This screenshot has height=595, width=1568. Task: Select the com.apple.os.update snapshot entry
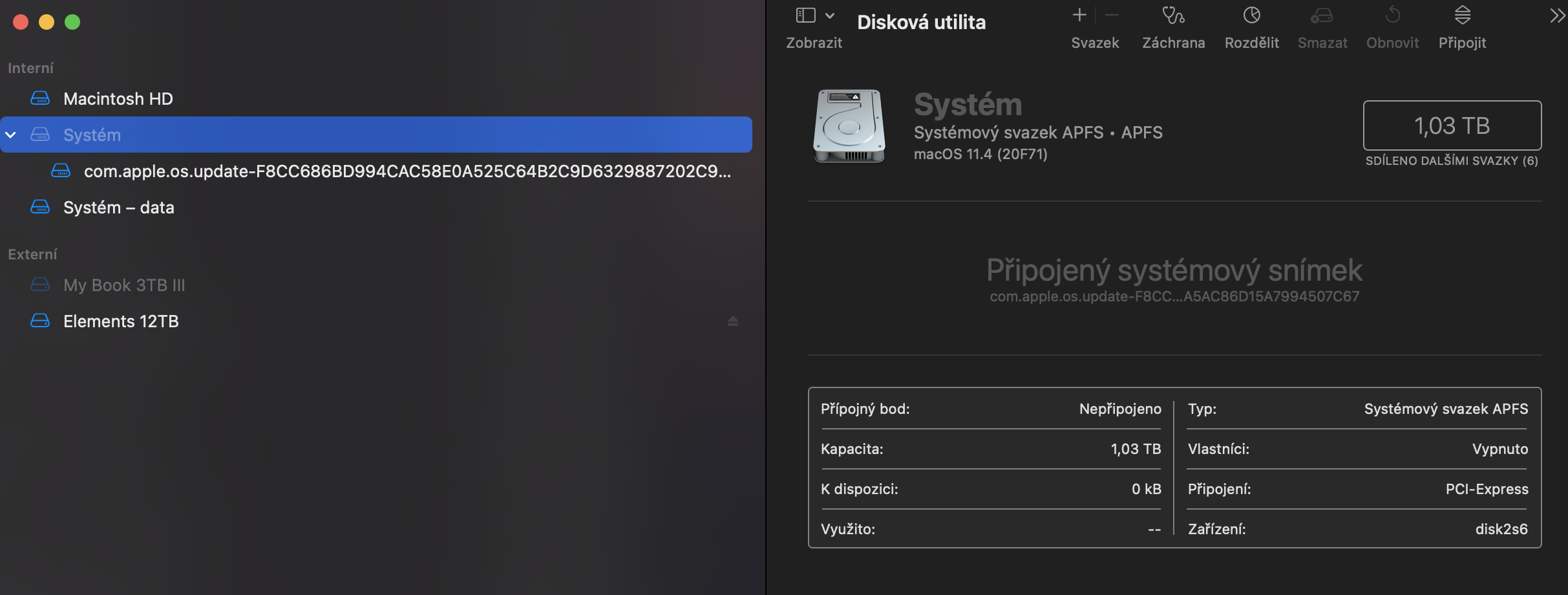tap(407, 171)
